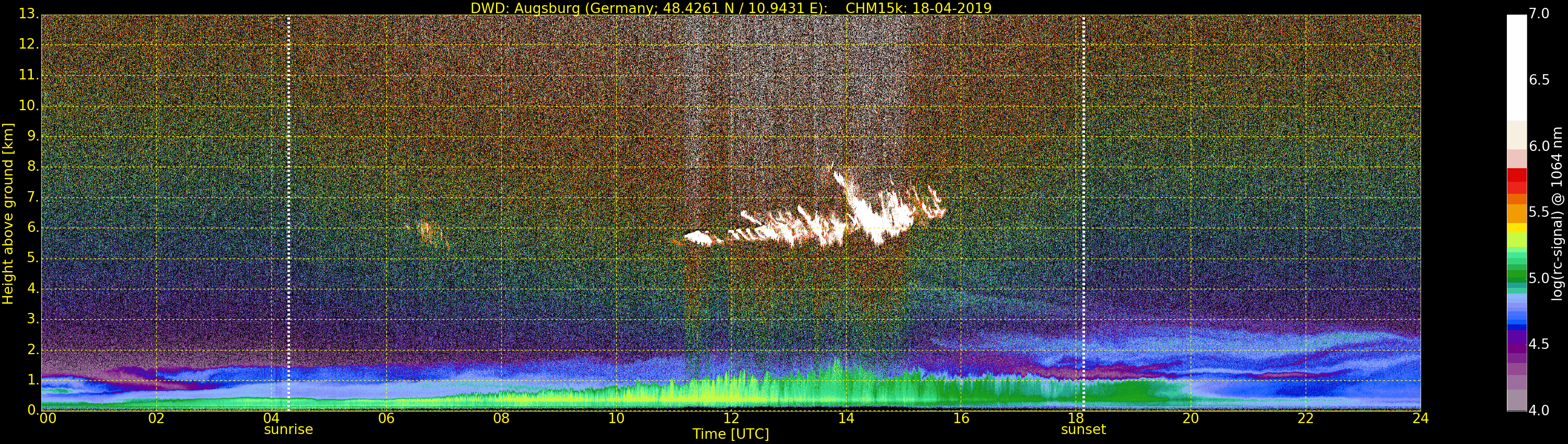
Task: Click the height axis tick label '10.'
Action: 28,105
